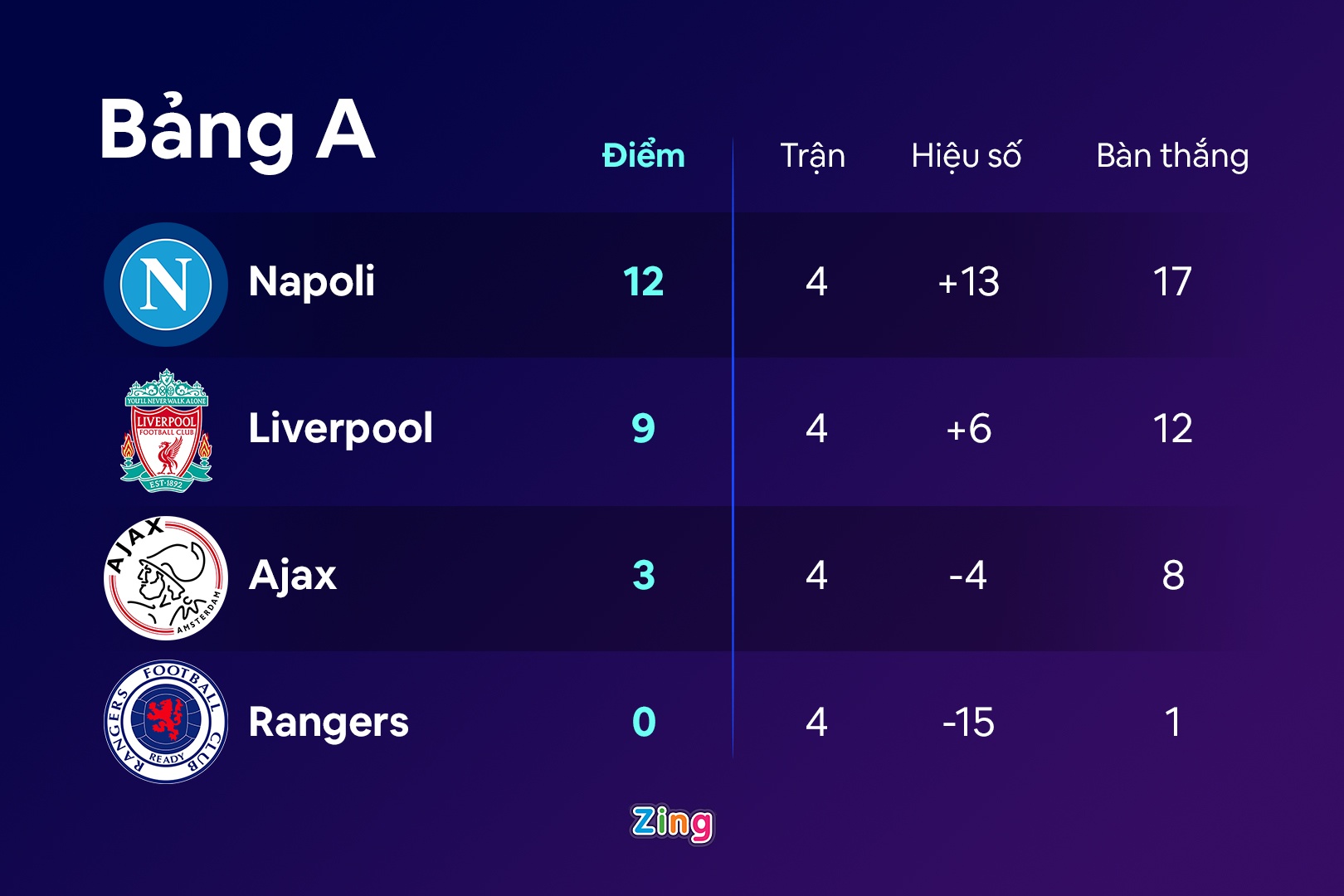Click Ajax's 8 goals scored
Screen dimensions: 1344x896
click(1172, 576)
